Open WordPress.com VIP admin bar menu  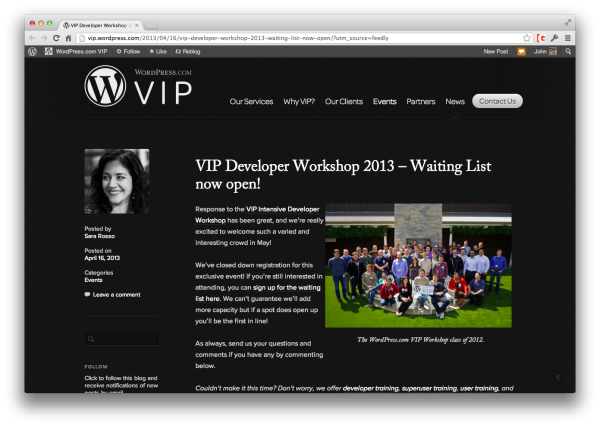(x=76, y=51)
